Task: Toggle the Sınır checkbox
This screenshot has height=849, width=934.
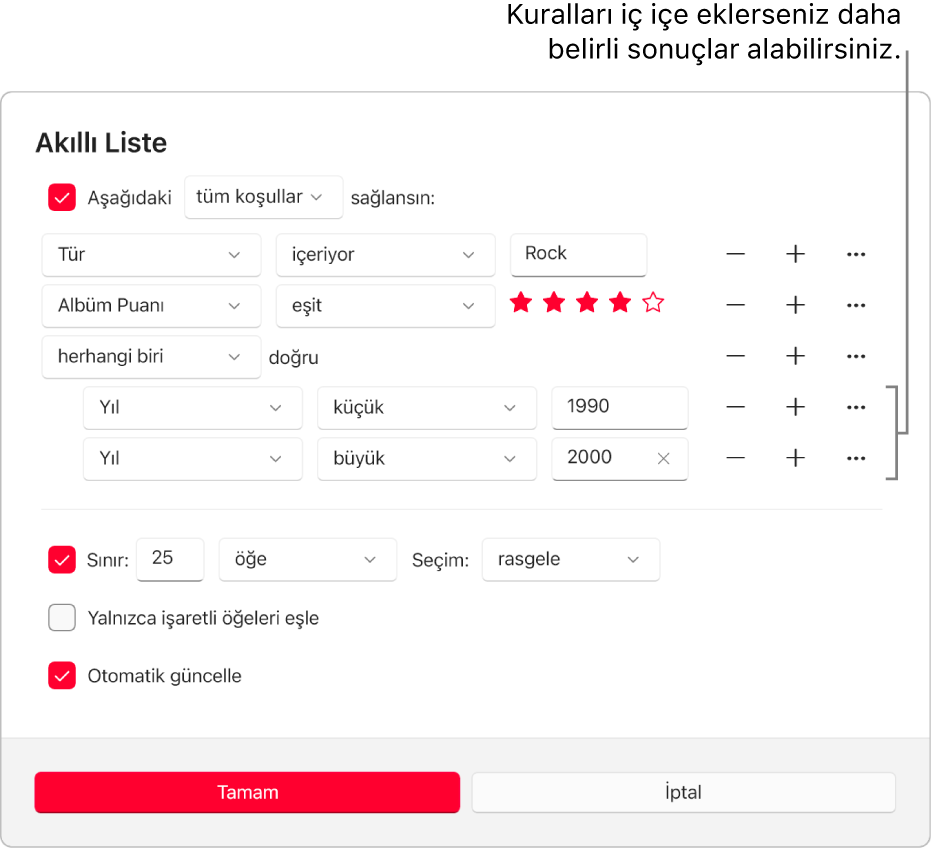Action: (62, 559)
